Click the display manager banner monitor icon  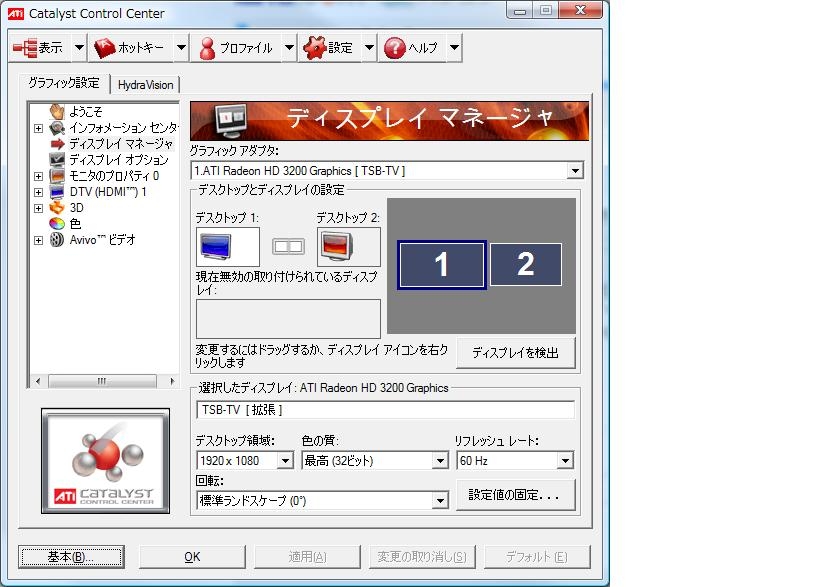[x=231, y=120]
